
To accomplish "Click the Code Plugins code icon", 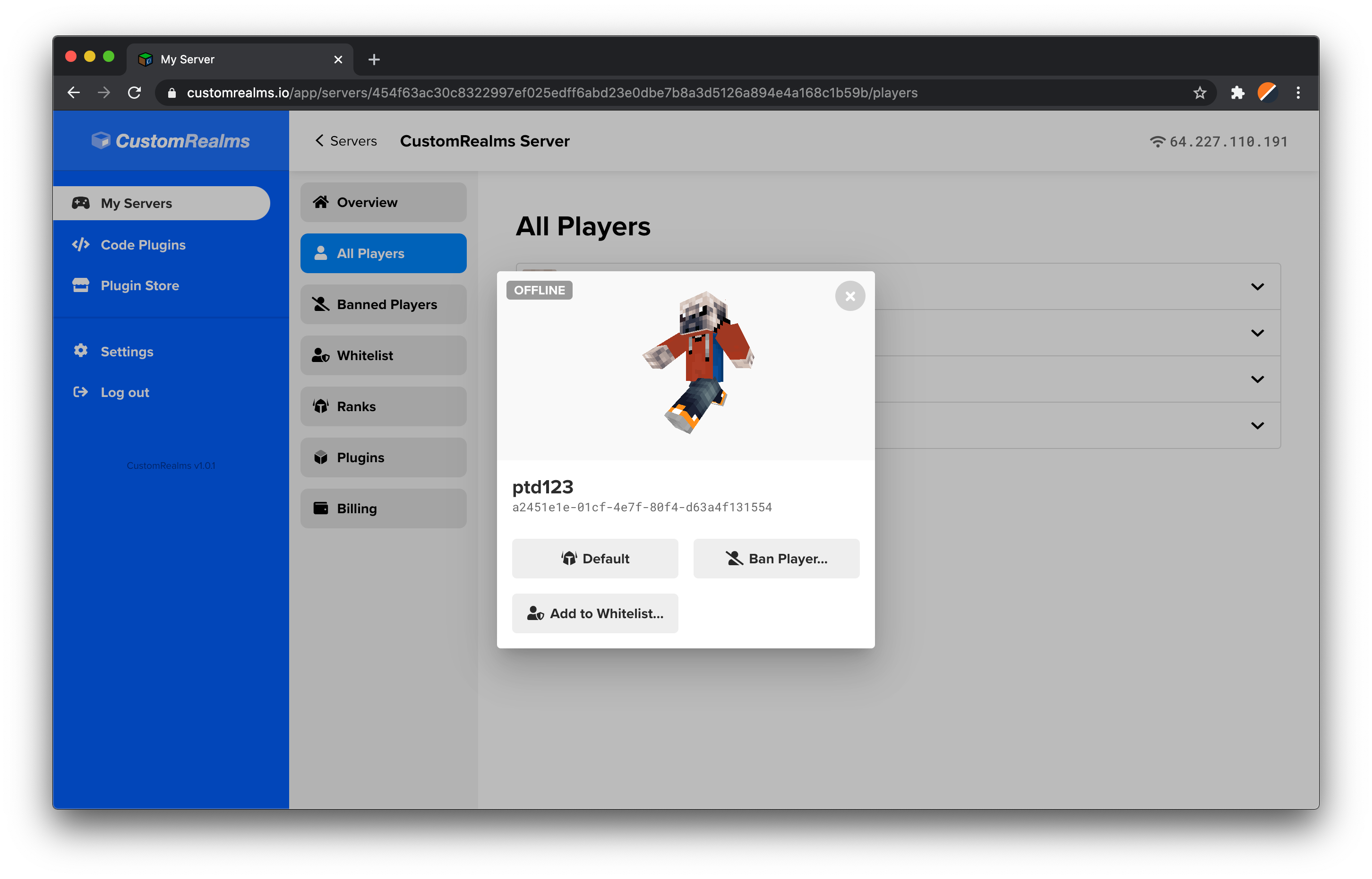I will [x=80, y=244].
